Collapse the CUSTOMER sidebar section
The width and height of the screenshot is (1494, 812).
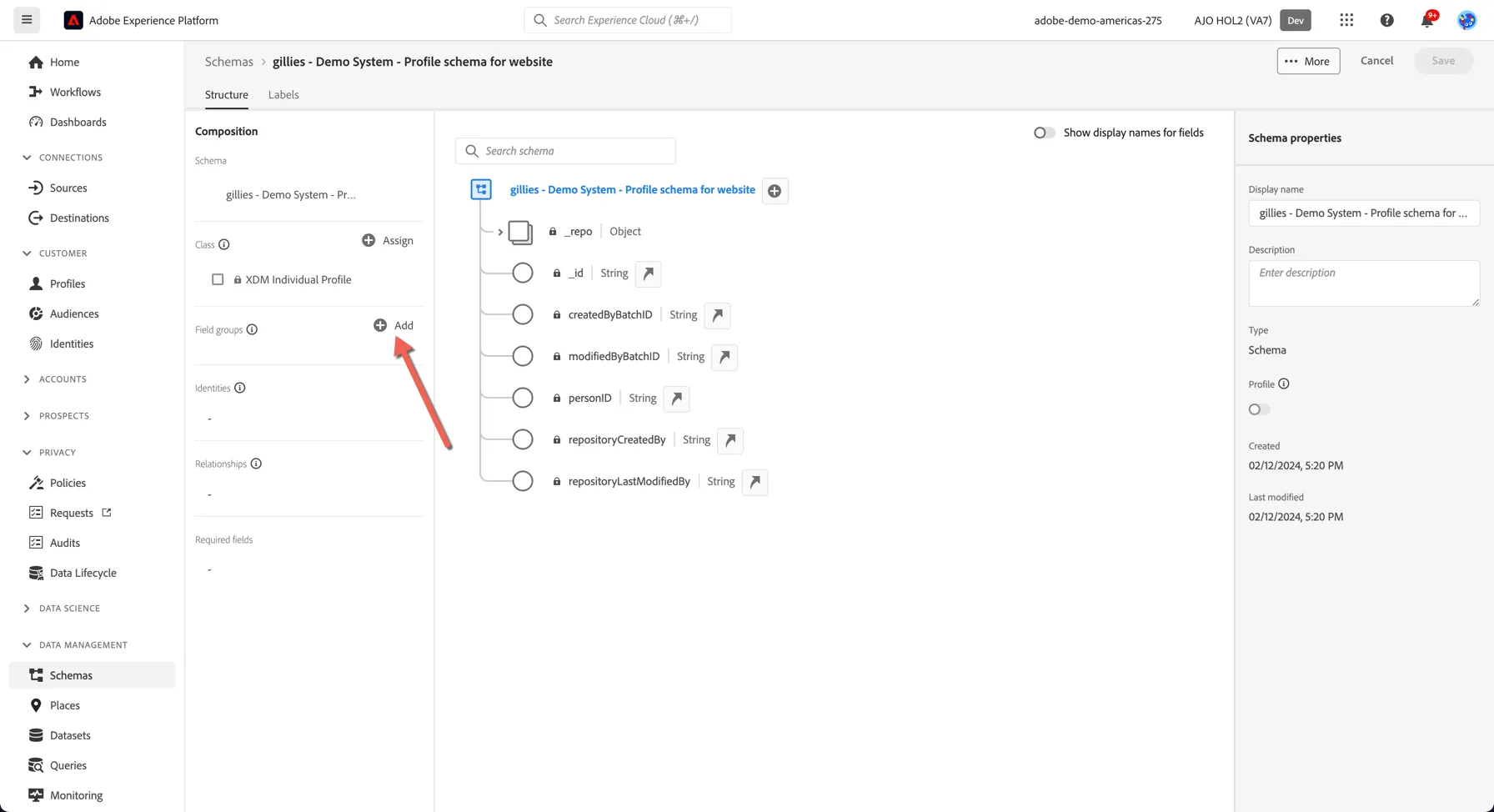pyautogui.click(x=27, y=253)
